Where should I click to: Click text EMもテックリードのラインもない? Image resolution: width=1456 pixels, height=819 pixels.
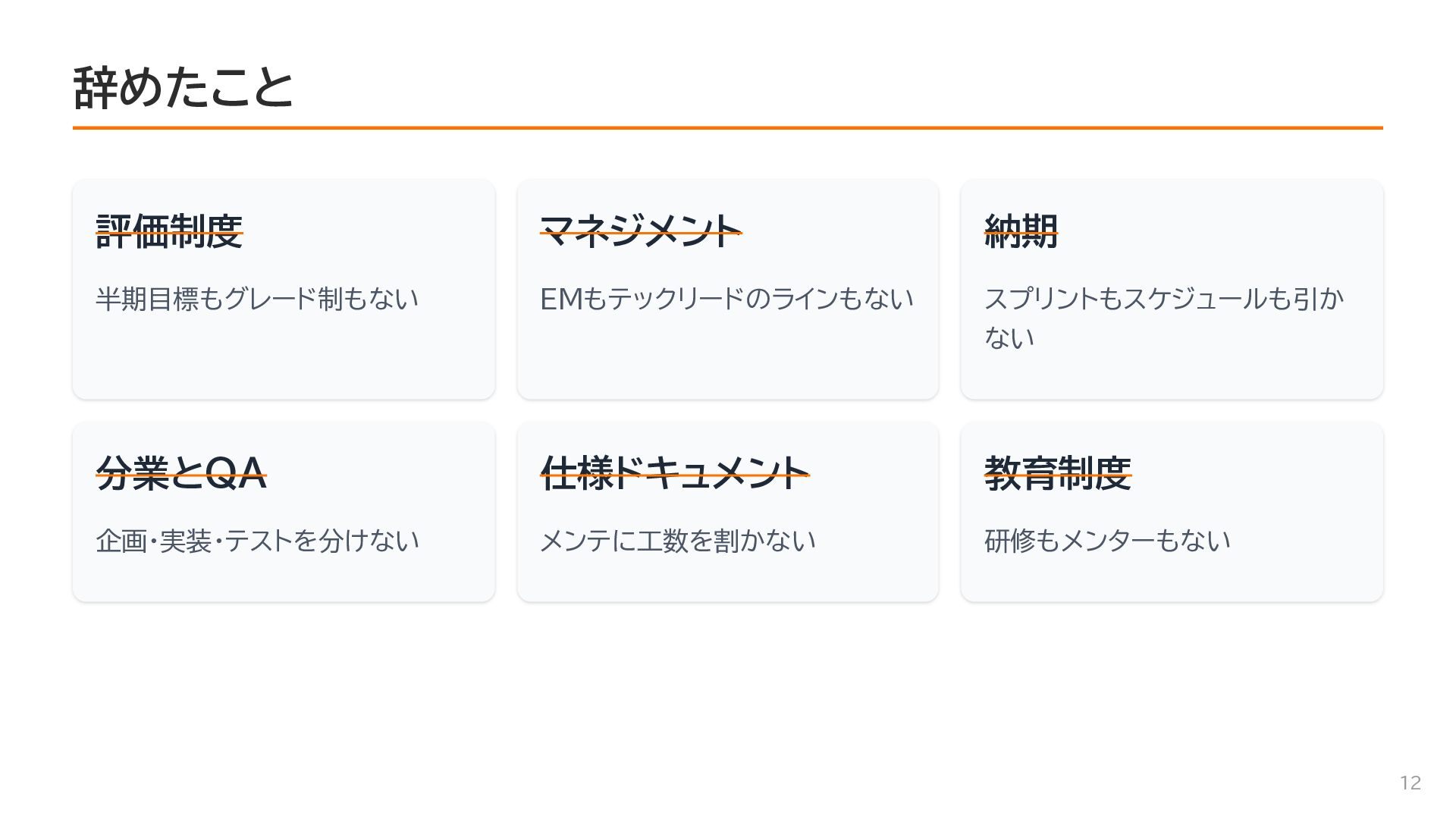(726, 299)
